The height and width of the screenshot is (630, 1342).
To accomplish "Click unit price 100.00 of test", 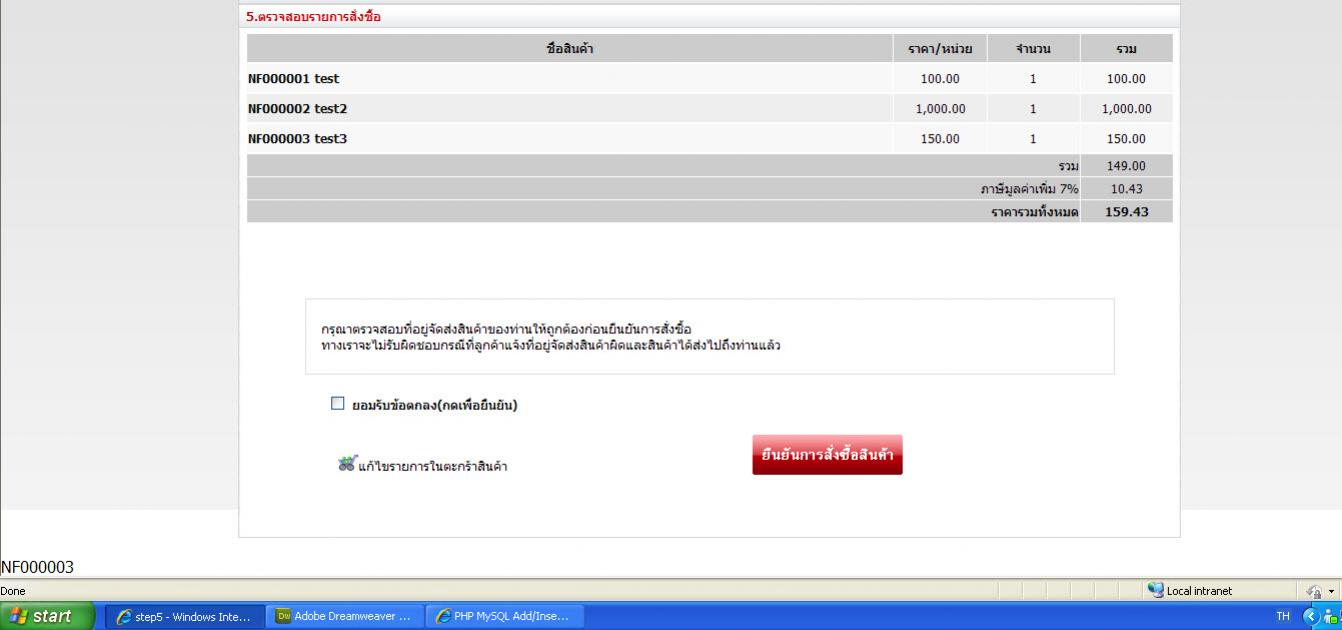I will click(940, 79).
